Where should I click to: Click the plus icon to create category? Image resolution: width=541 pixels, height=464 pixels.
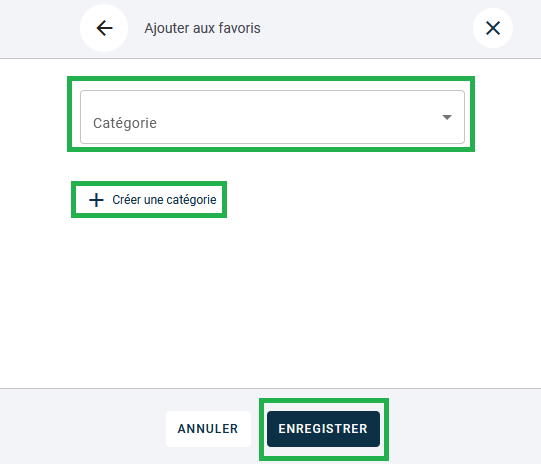[x=96, y=200]
